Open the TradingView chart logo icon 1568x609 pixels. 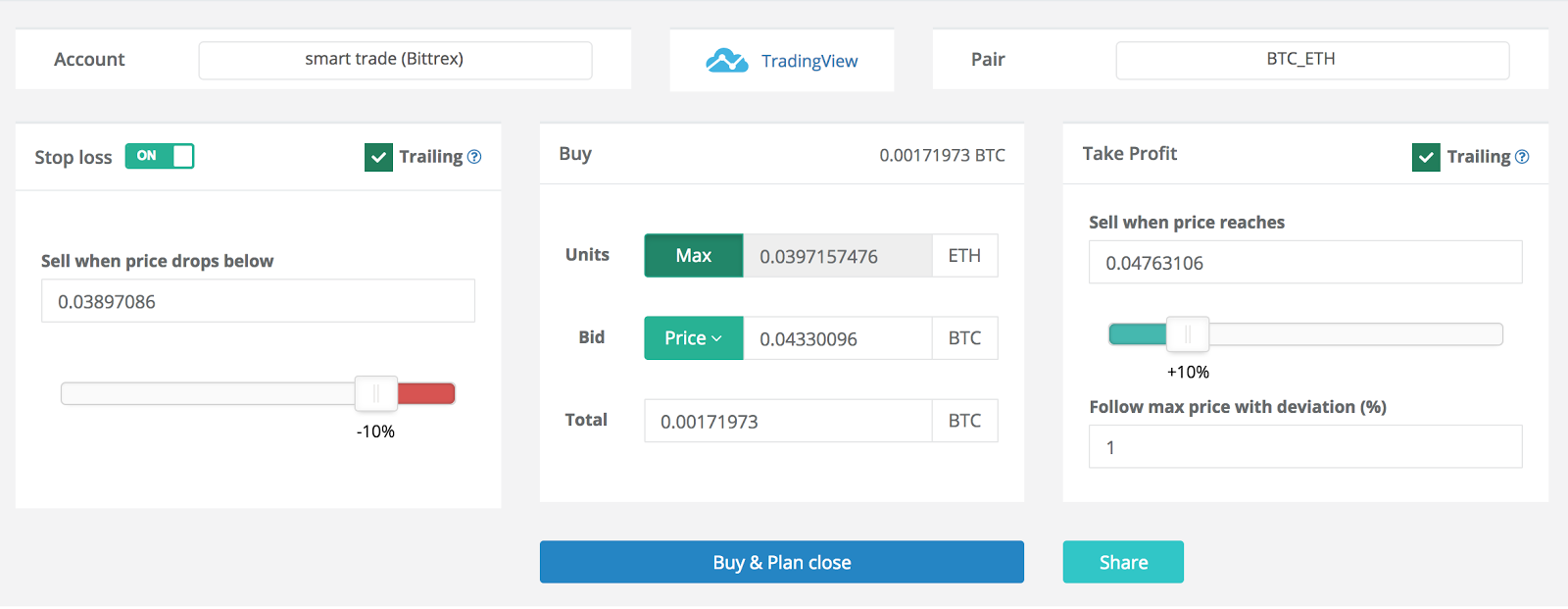click(x=726, y=61)
